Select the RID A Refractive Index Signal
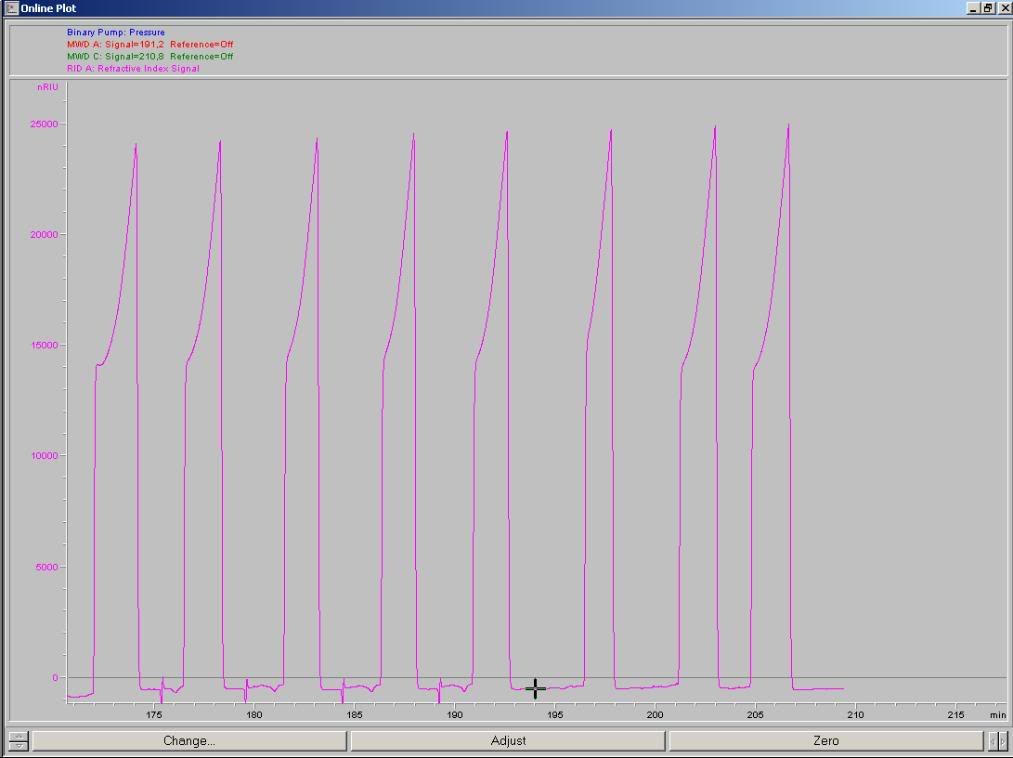This screenshot has height=758, width=1013. (133, 69)
